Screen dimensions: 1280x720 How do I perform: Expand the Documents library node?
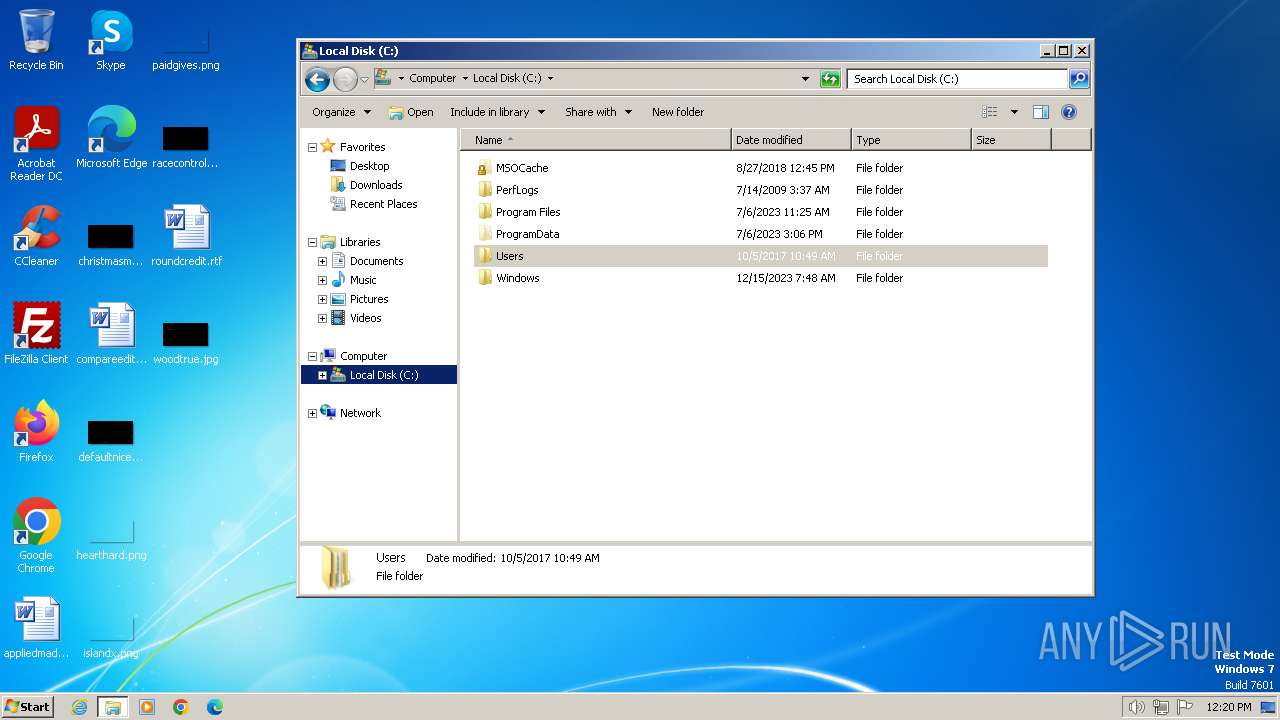point(322,261)
